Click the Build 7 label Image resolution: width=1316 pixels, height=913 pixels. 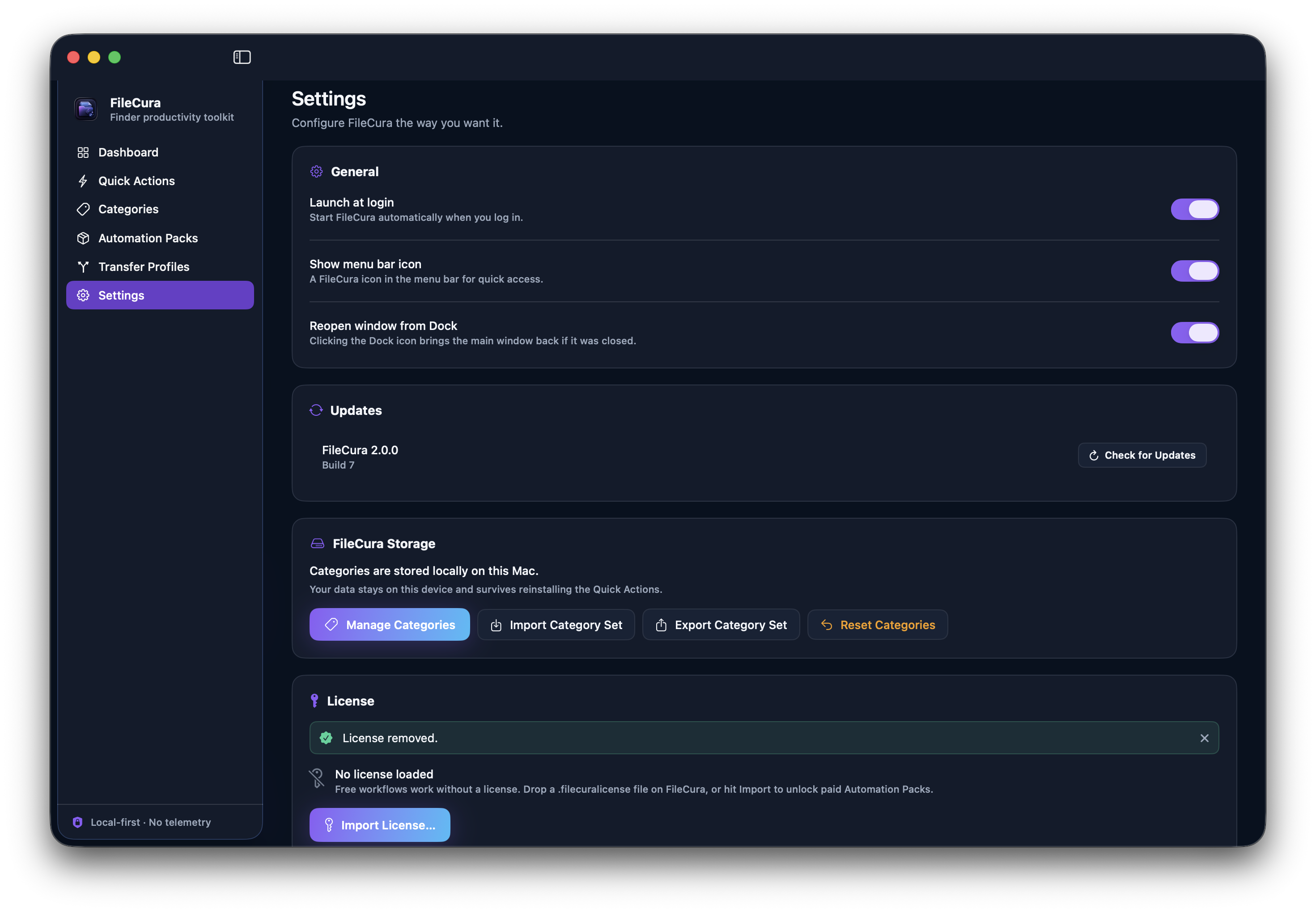coord(338,465)
